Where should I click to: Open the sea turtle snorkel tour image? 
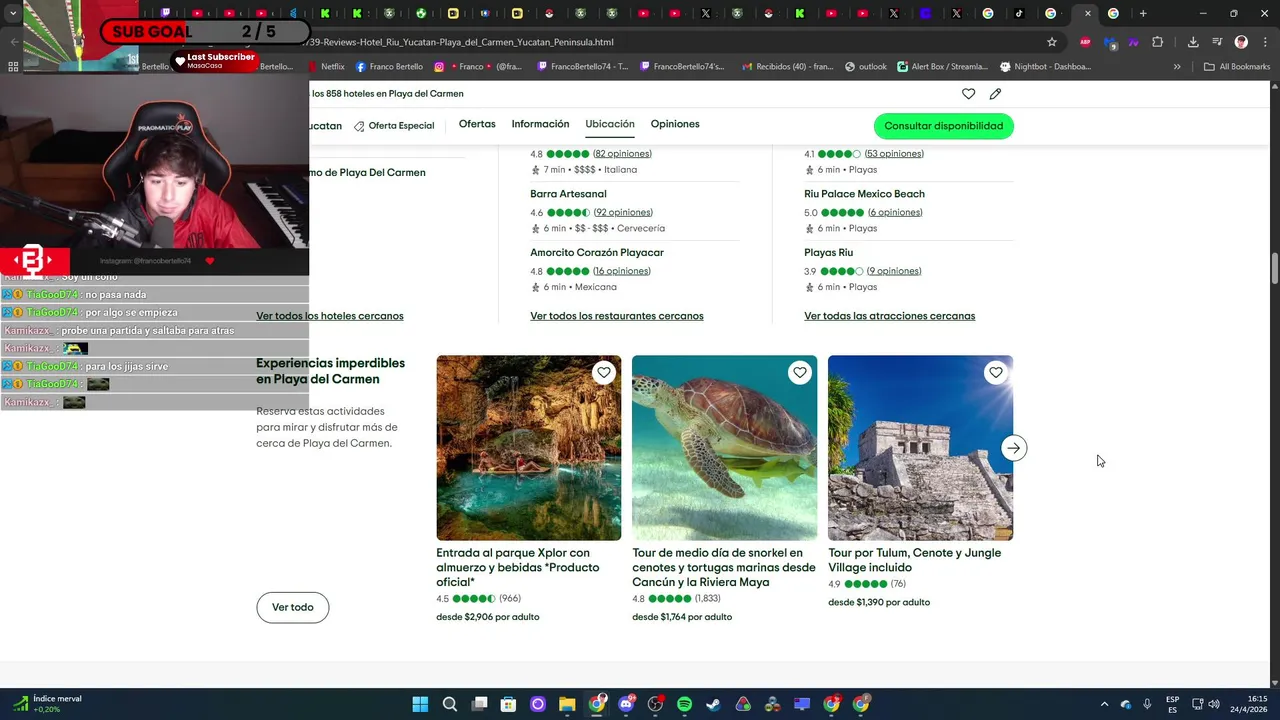pyautogui.click(x=724, y=448)
